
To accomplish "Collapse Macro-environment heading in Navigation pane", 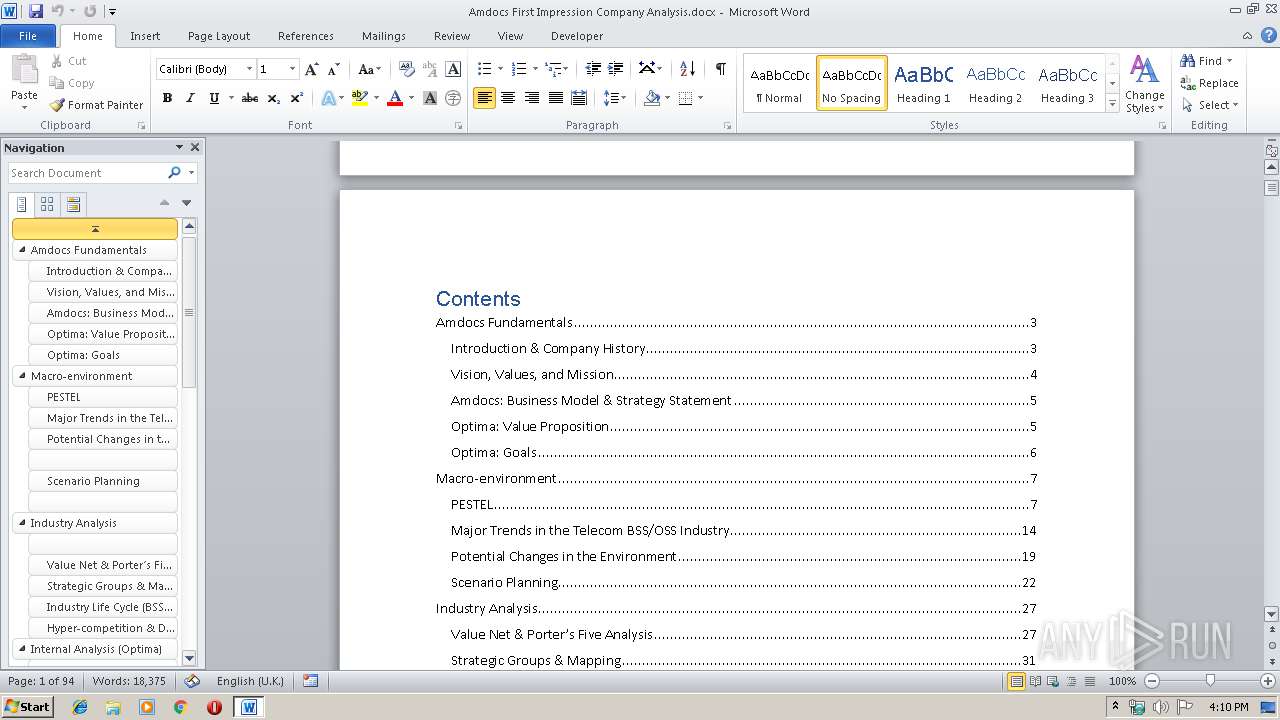I will coord(21,376).
